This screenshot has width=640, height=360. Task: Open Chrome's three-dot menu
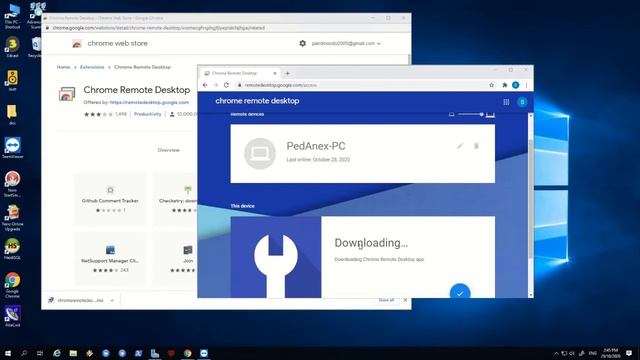[x=527, y=85]
